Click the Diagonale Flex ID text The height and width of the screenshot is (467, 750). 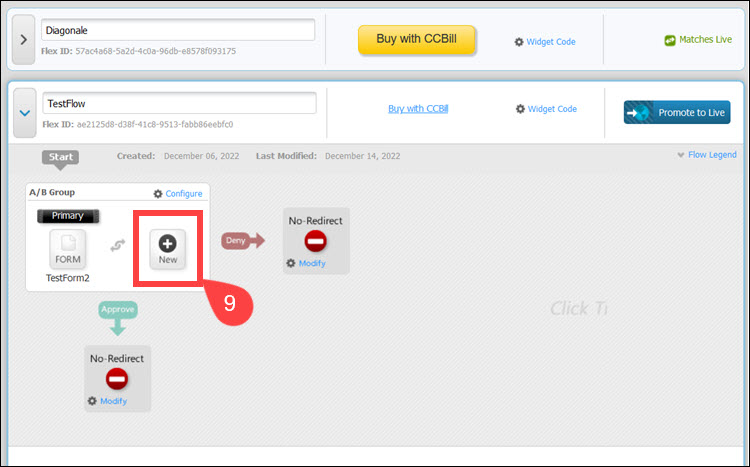(139, 51)
